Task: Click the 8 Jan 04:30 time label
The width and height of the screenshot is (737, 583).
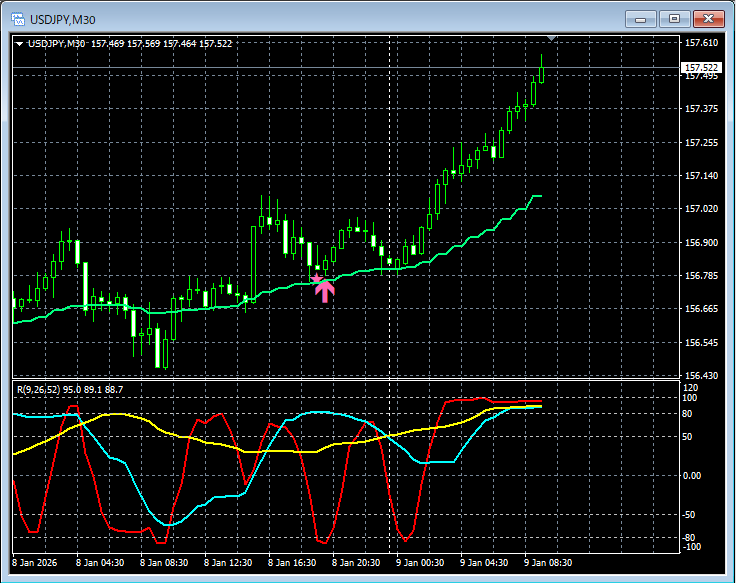Action: [100, 562]
